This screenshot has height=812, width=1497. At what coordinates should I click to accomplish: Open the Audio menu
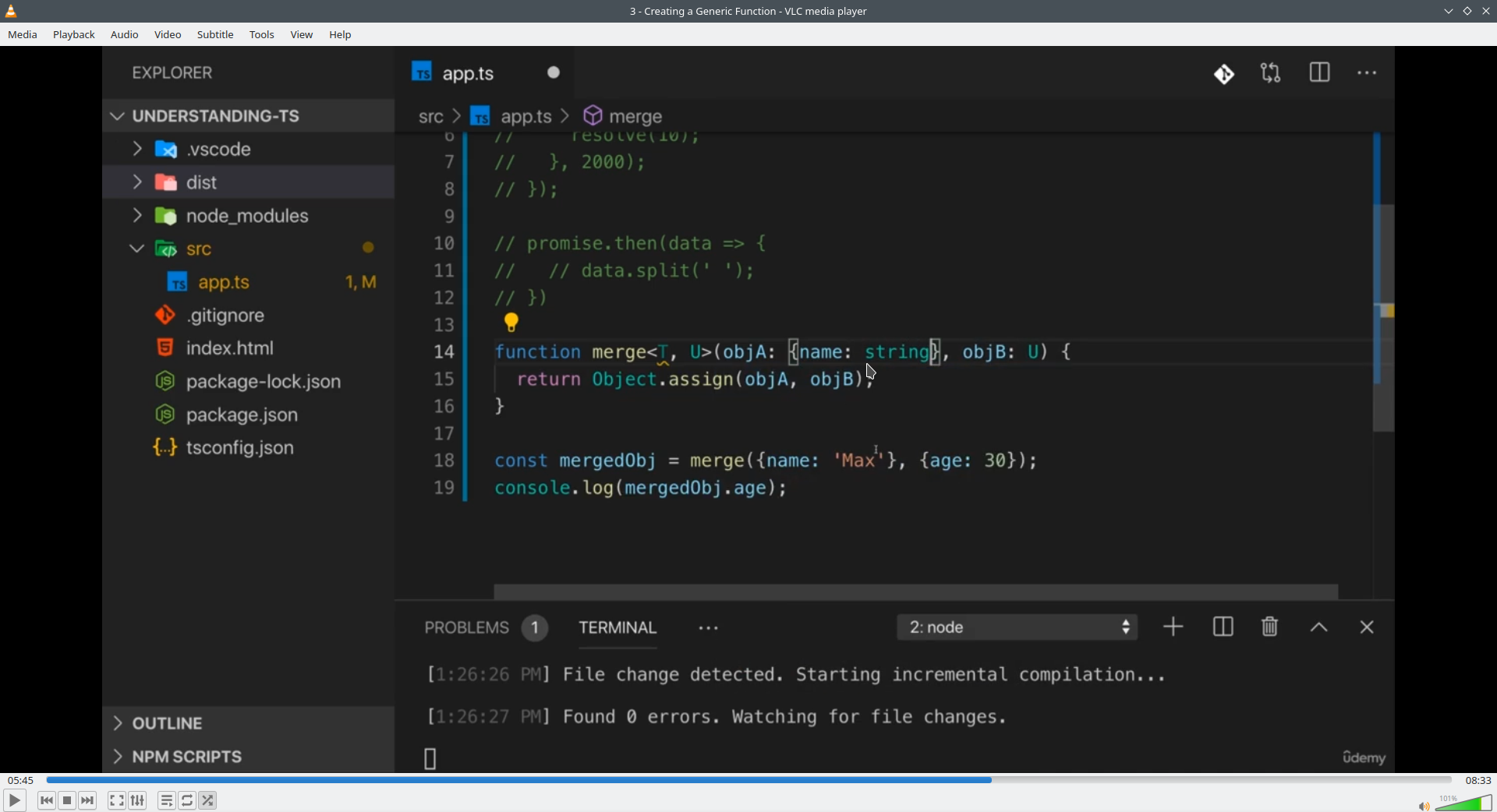125,35
